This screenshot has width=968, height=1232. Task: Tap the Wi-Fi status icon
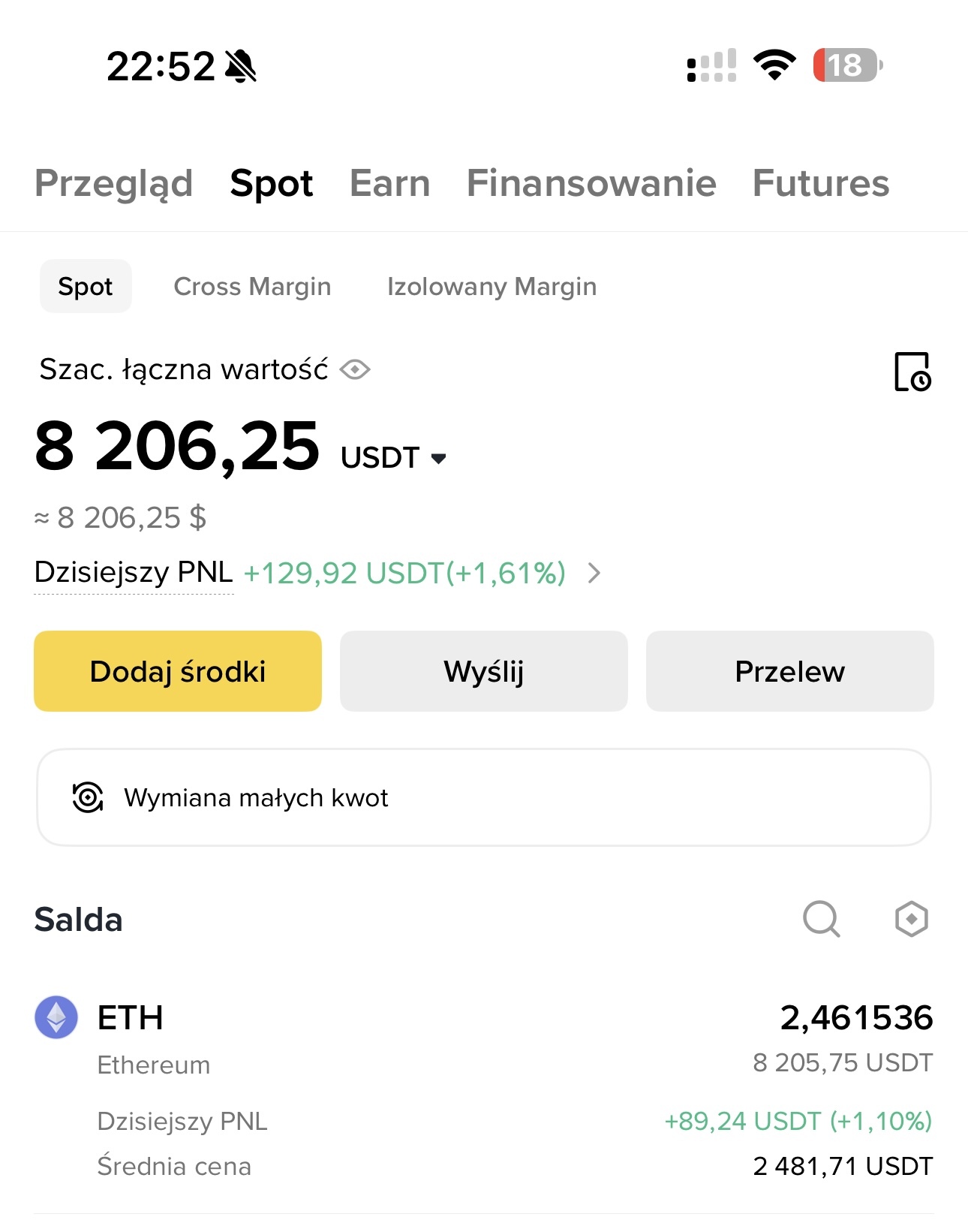point(774,65)
